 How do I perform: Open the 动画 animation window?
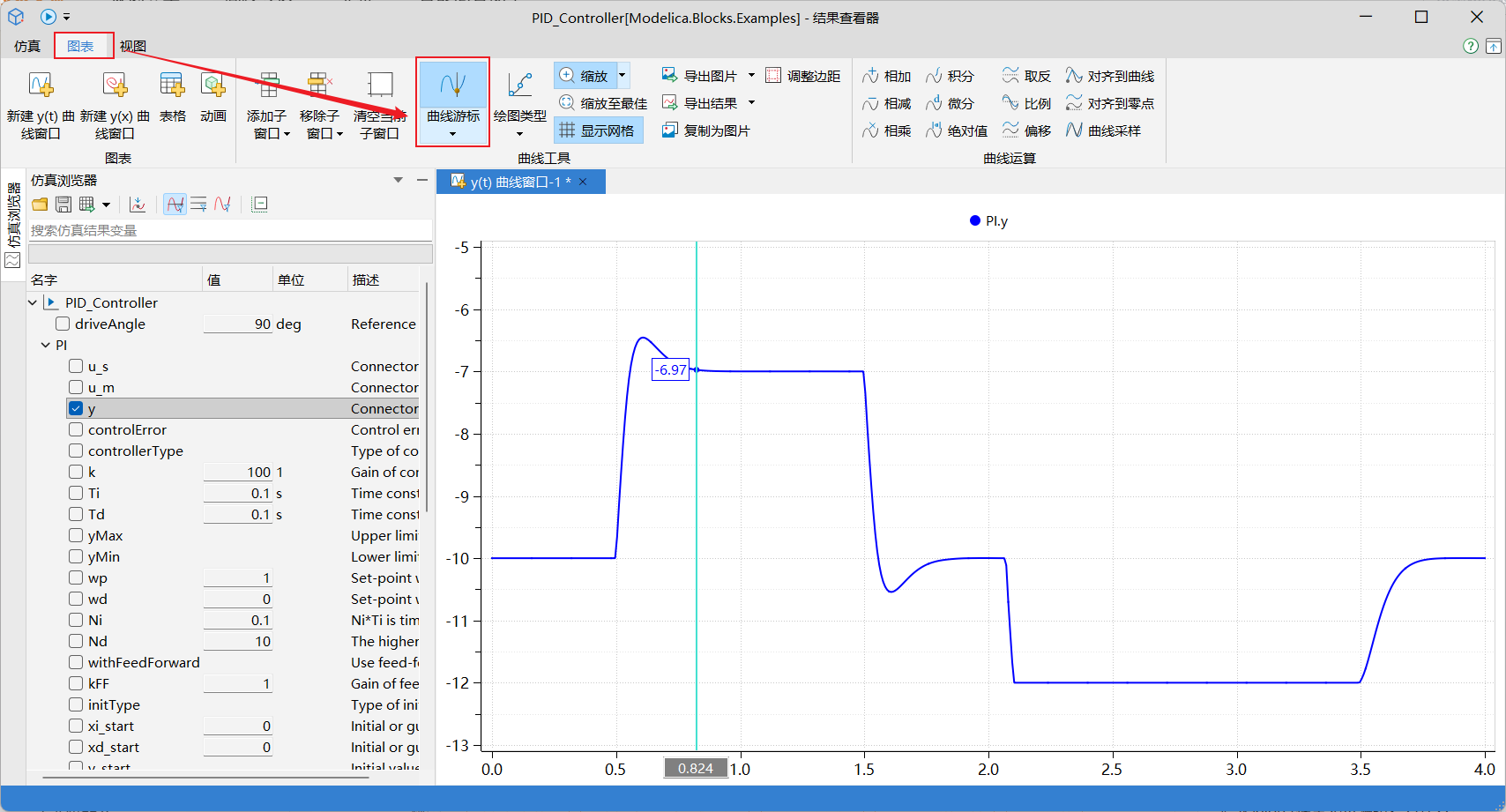pos(213,97)
